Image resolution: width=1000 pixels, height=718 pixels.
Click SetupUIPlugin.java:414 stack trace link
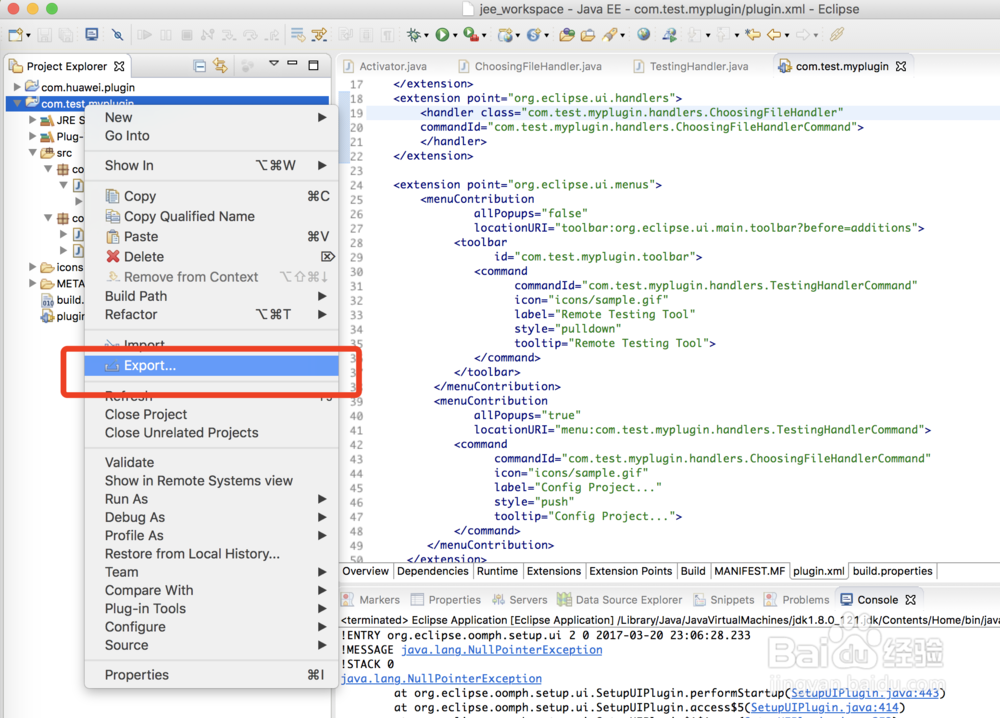pyautogui.click(x=825, y=708)
